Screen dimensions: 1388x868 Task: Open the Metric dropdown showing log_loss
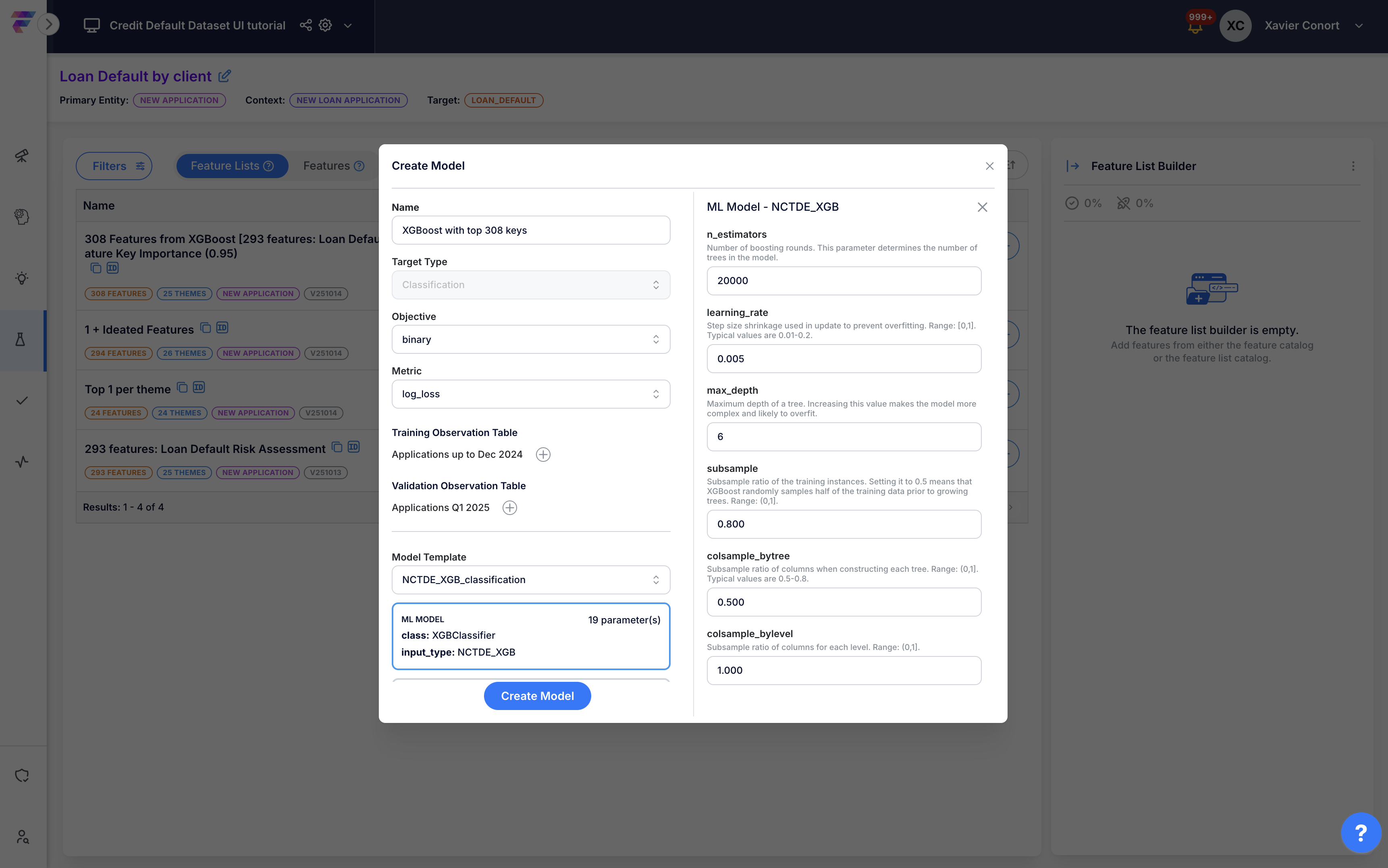[x=530, y=394]
